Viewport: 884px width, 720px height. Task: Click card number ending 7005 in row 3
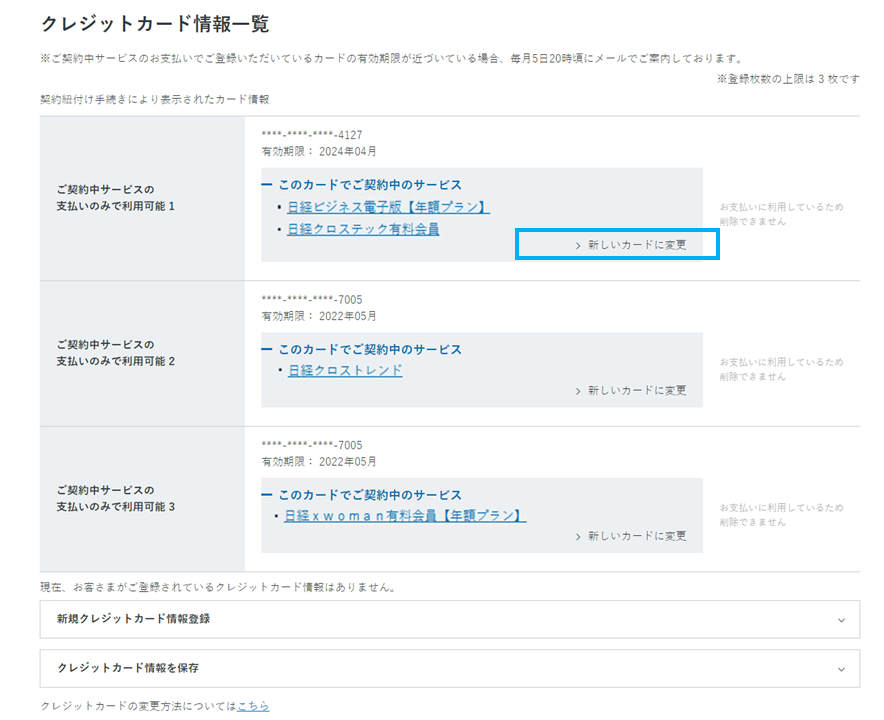(x=312, y=445)
